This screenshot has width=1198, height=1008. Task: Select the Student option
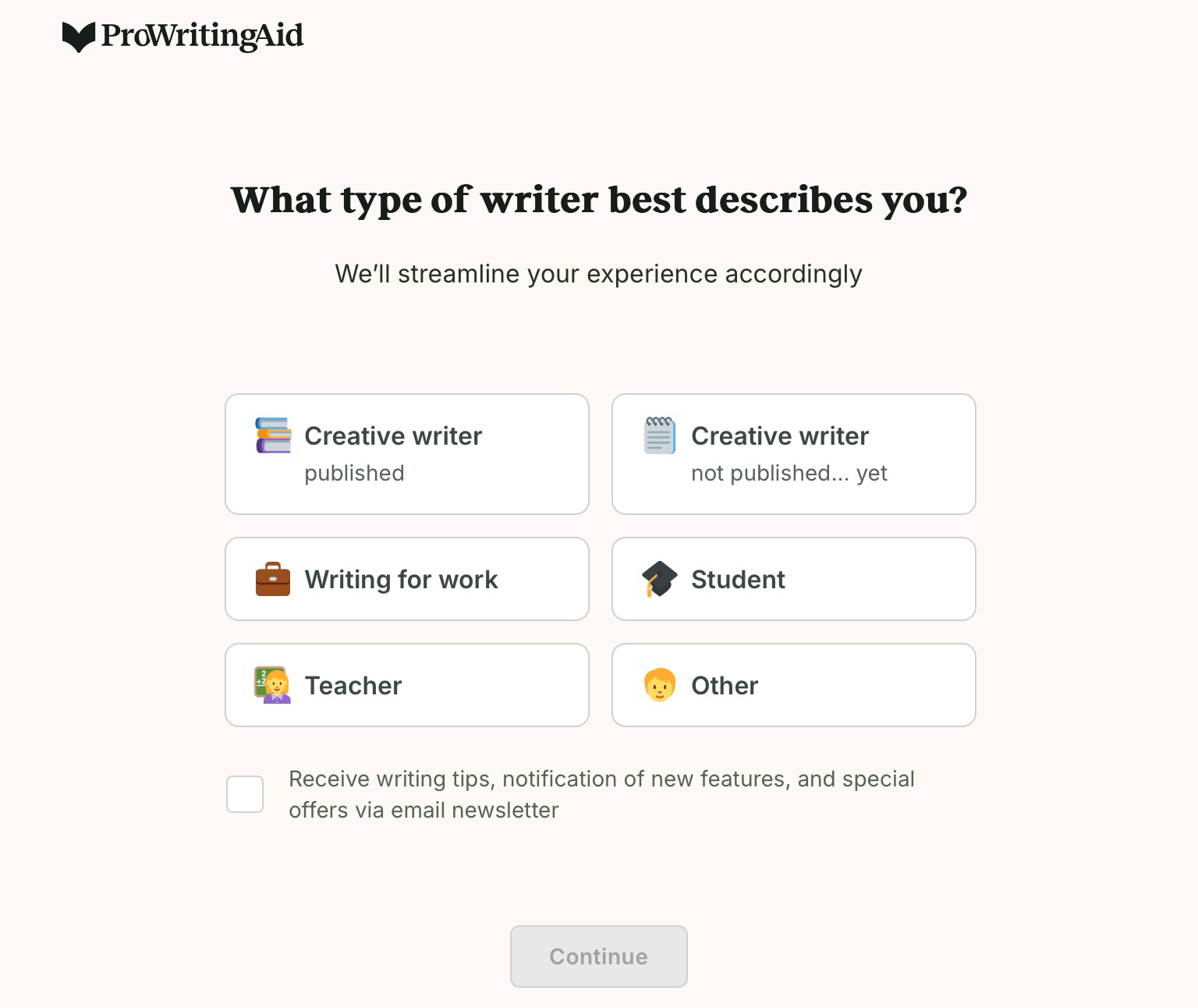pyautogui.click(x=793, y=579)
